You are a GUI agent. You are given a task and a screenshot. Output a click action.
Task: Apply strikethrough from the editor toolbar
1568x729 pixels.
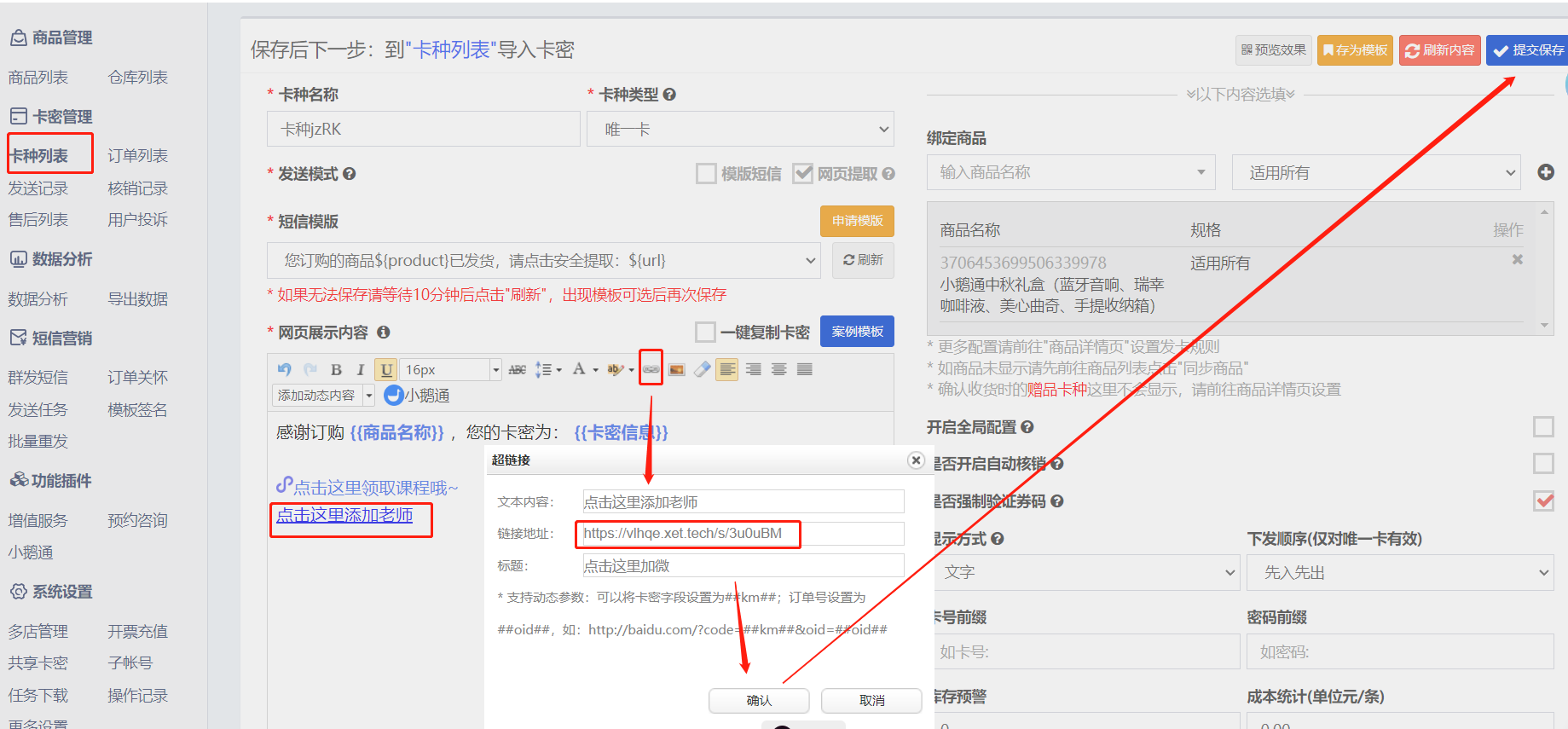(517, 369)
